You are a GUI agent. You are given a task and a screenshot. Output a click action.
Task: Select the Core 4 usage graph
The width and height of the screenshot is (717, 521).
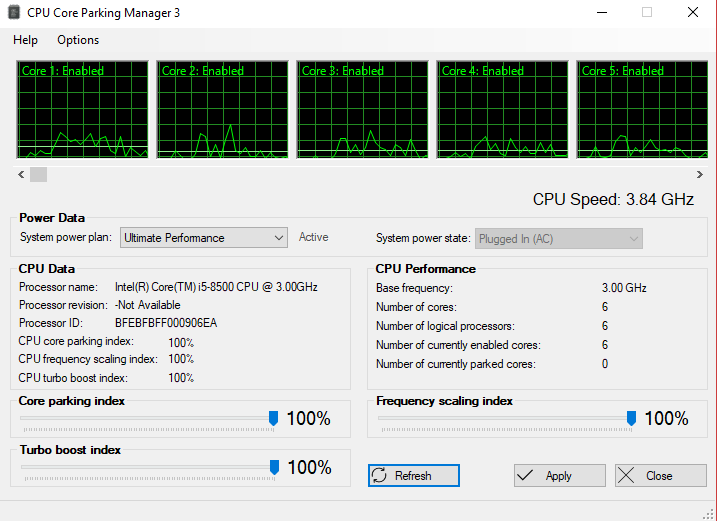coord(503,109)
